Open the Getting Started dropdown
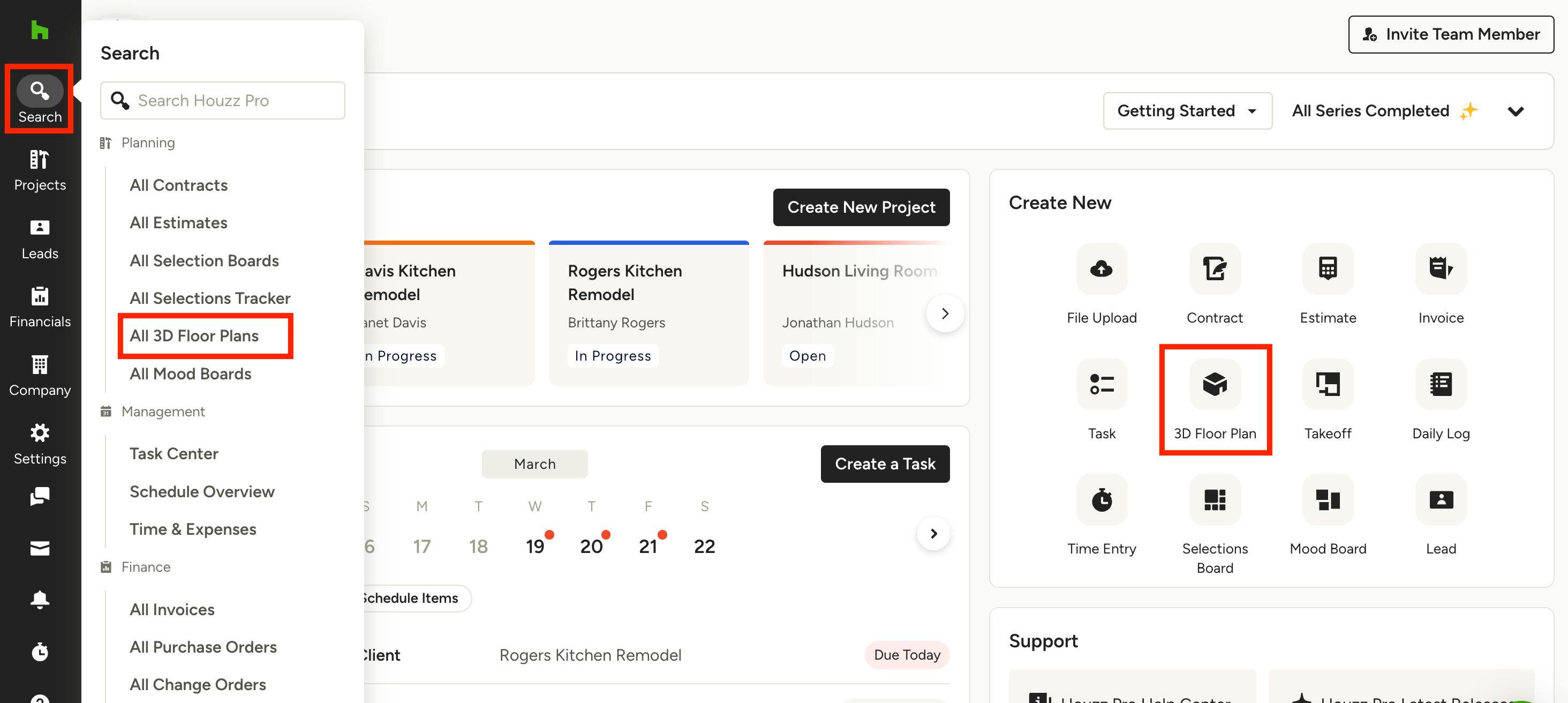1568x703 pixels. pyautogui.click(x=1187, y=111)
